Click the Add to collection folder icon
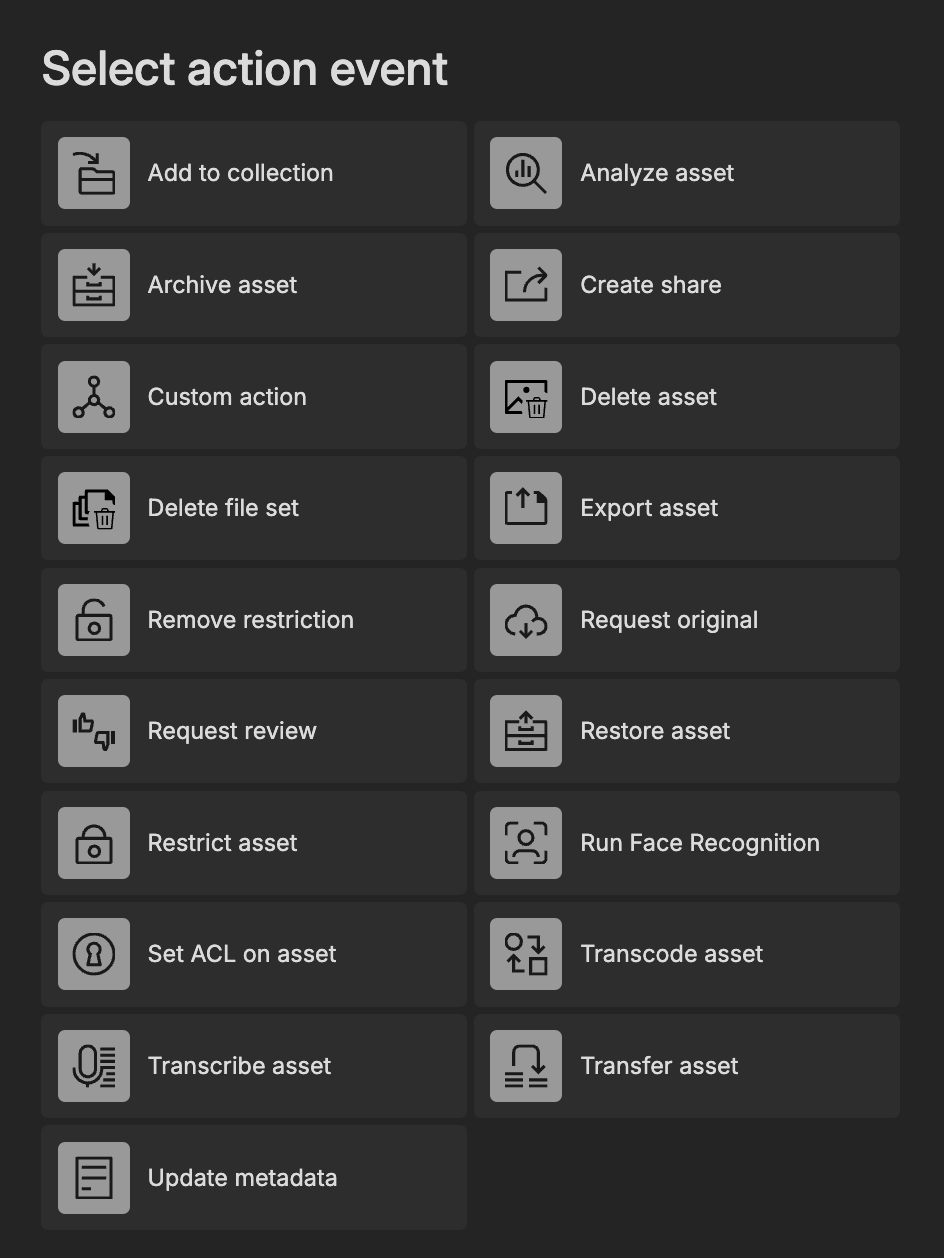This screenshot has width=944, height=1258. [94, 173]
